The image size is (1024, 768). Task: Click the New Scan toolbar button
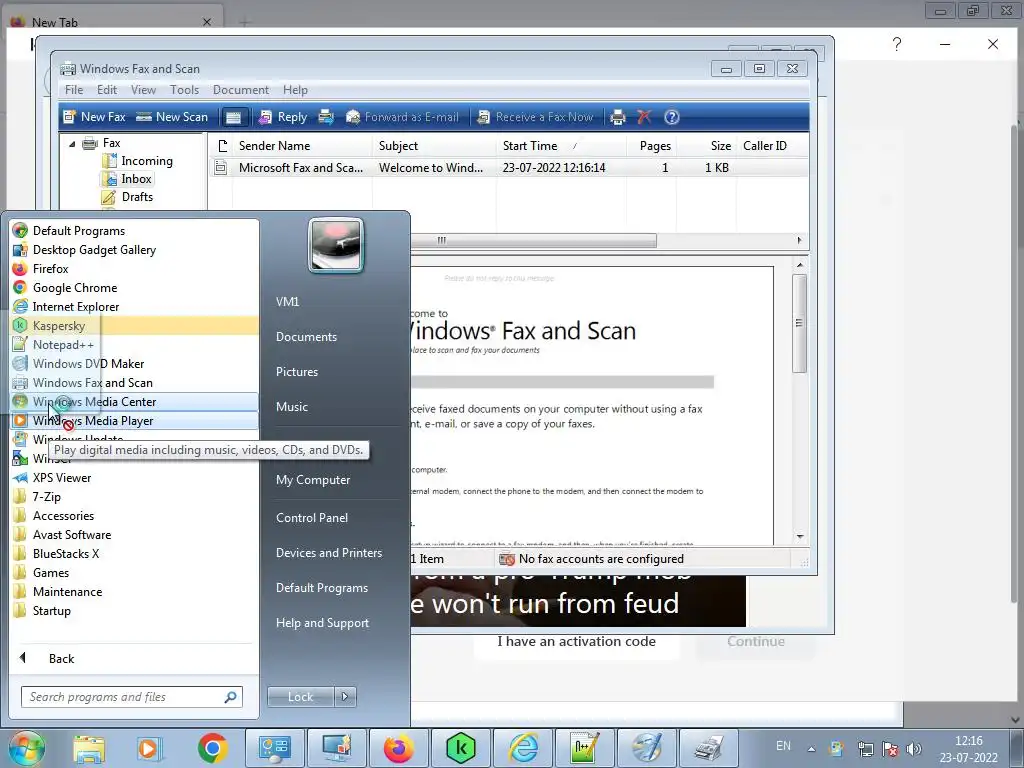click(172, 117)
